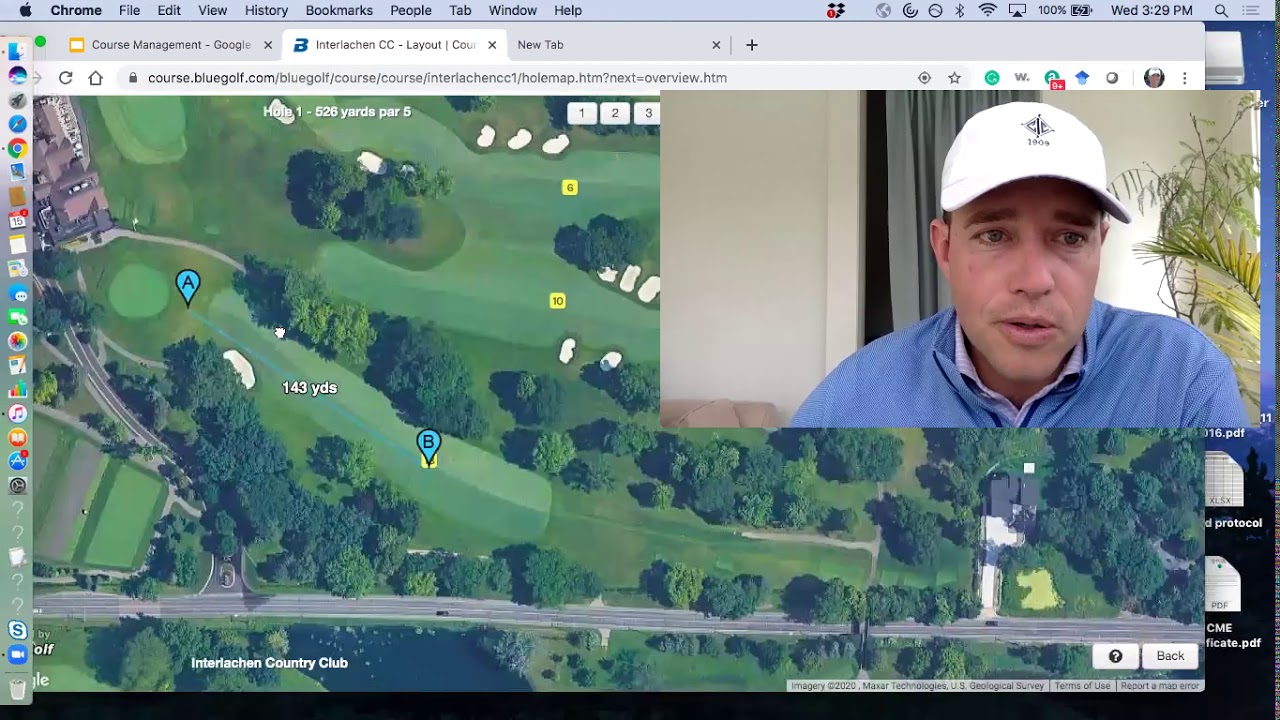Open the Apple menu
Screen dimensions: 1280x720
point(25,11)
